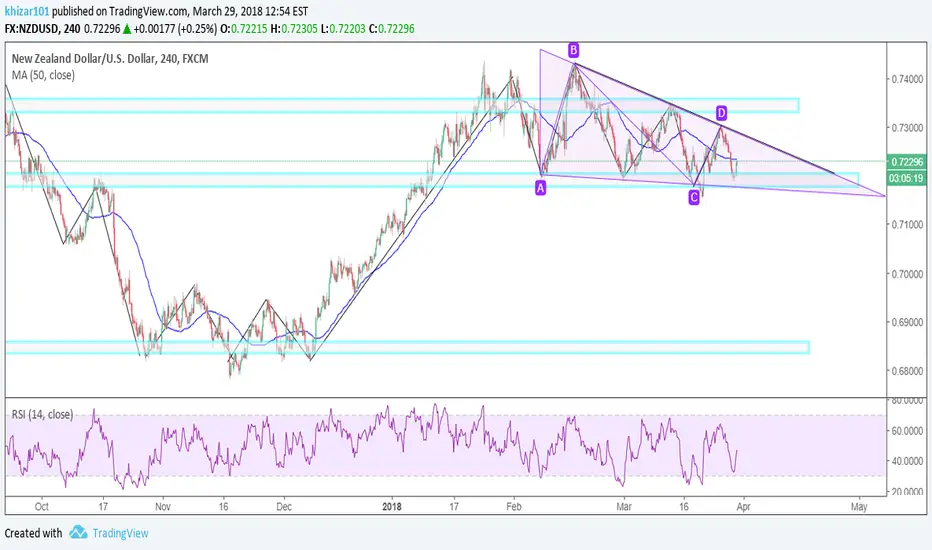This screenshot has width=932, height=550.
Task: Click the 0.71000 price axis label
Action: point(907,225)
